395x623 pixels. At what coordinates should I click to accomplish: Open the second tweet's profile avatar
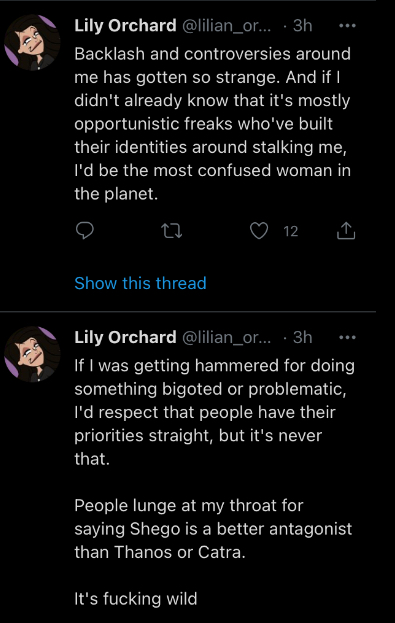(32, 354)
